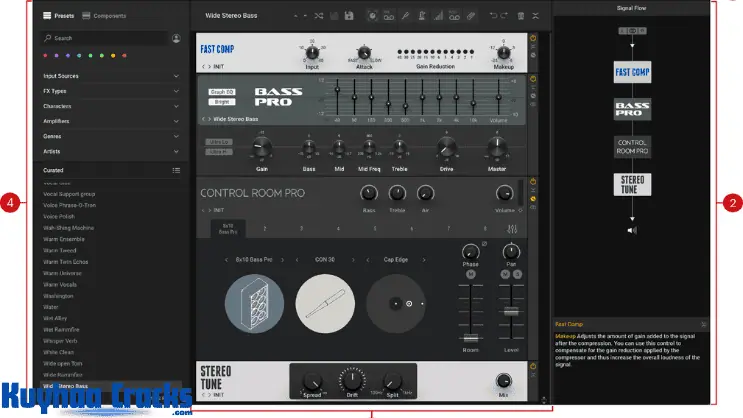
Task: Select the Warm Tweed preset
Action: click(x=62, y=252)
